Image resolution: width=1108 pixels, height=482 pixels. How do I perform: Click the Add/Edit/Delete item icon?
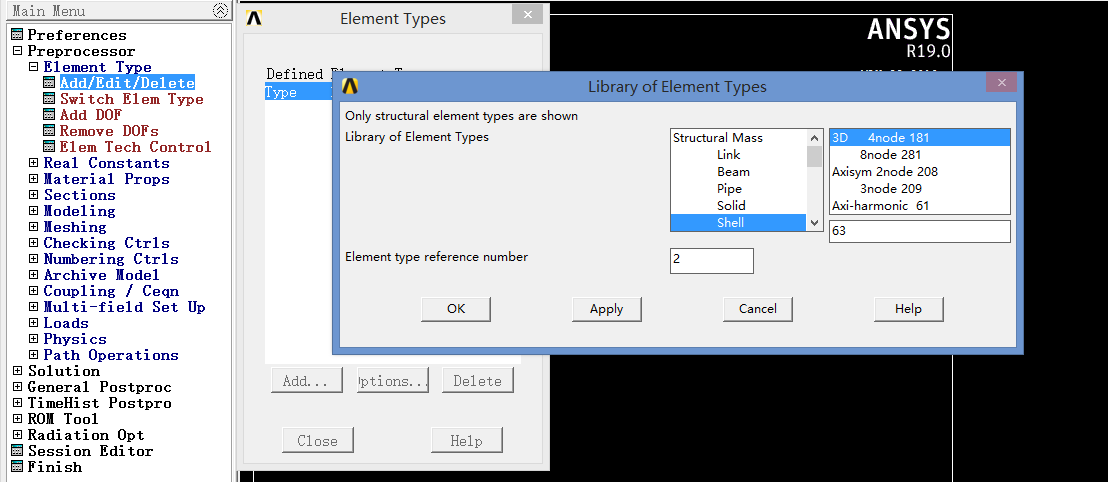tap(49, 83)
